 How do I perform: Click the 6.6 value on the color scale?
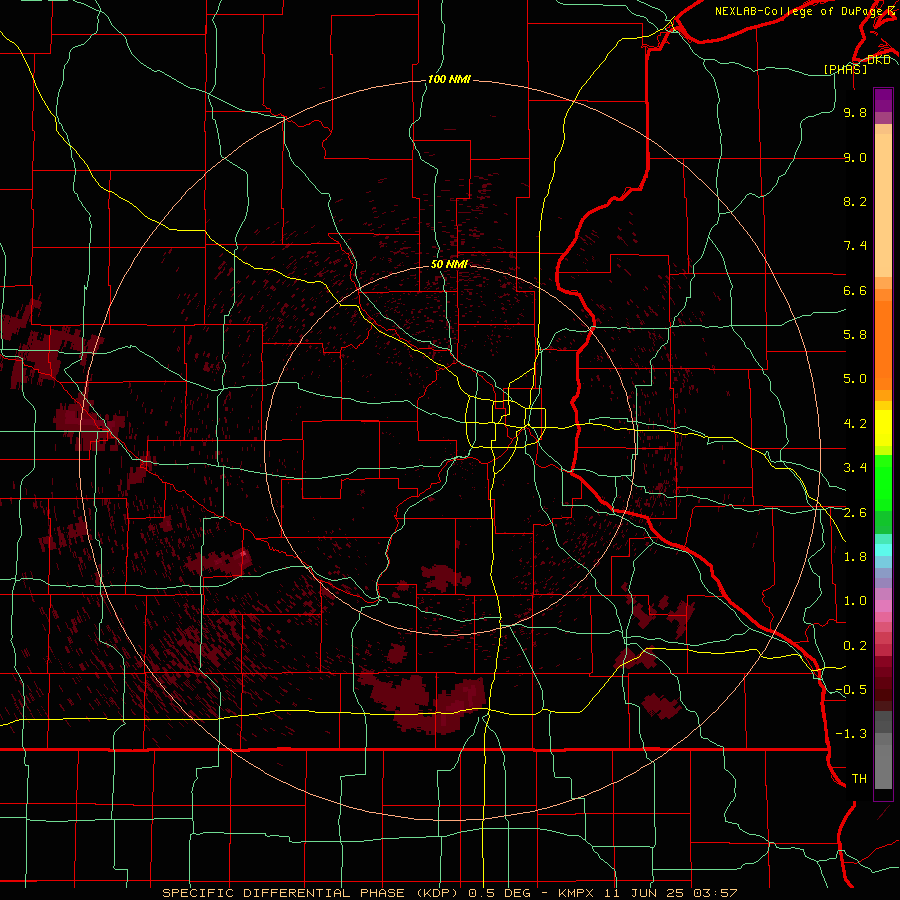pyautogui.click(x=855, y=290)
